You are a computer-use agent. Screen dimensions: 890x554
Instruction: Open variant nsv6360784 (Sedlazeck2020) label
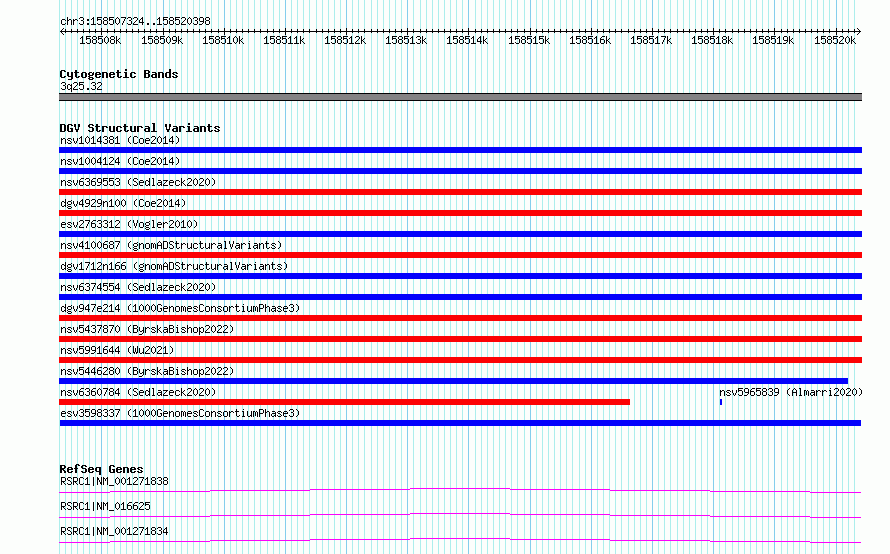point(138,392)
